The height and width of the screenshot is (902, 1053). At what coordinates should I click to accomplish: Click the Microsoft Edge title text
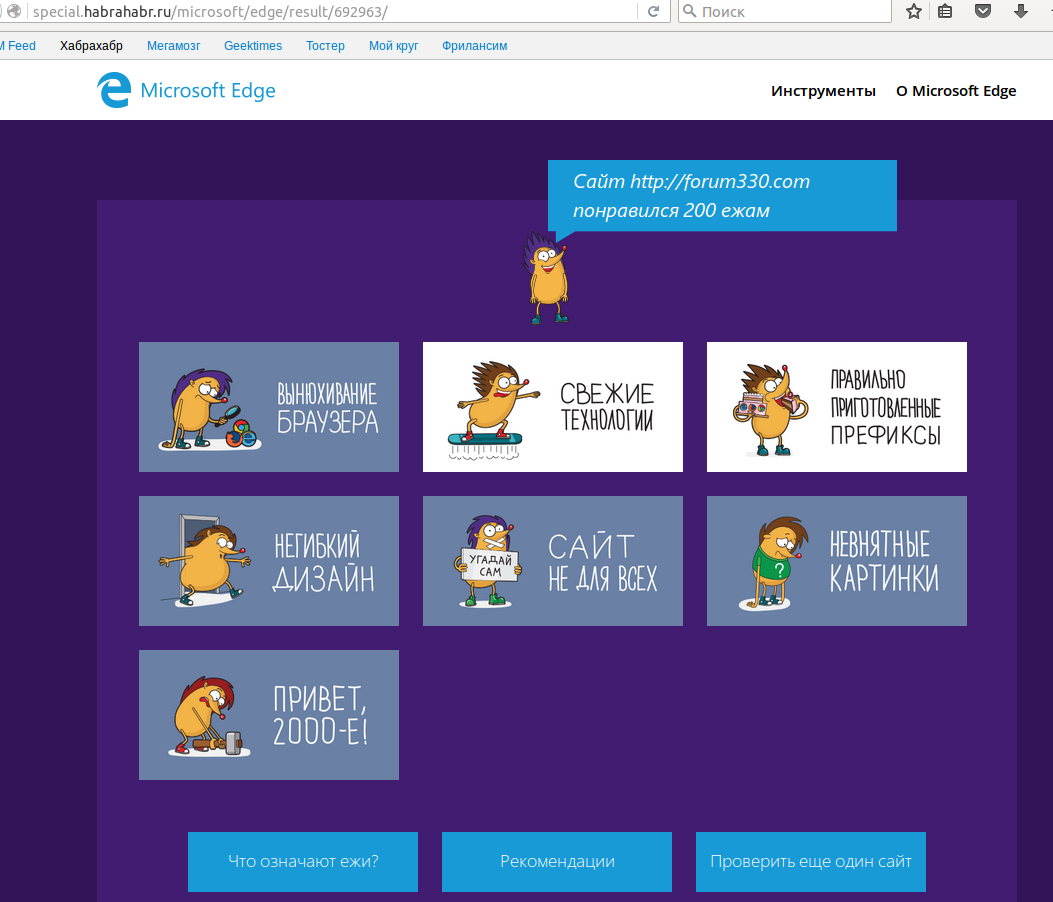click(208, 90)
